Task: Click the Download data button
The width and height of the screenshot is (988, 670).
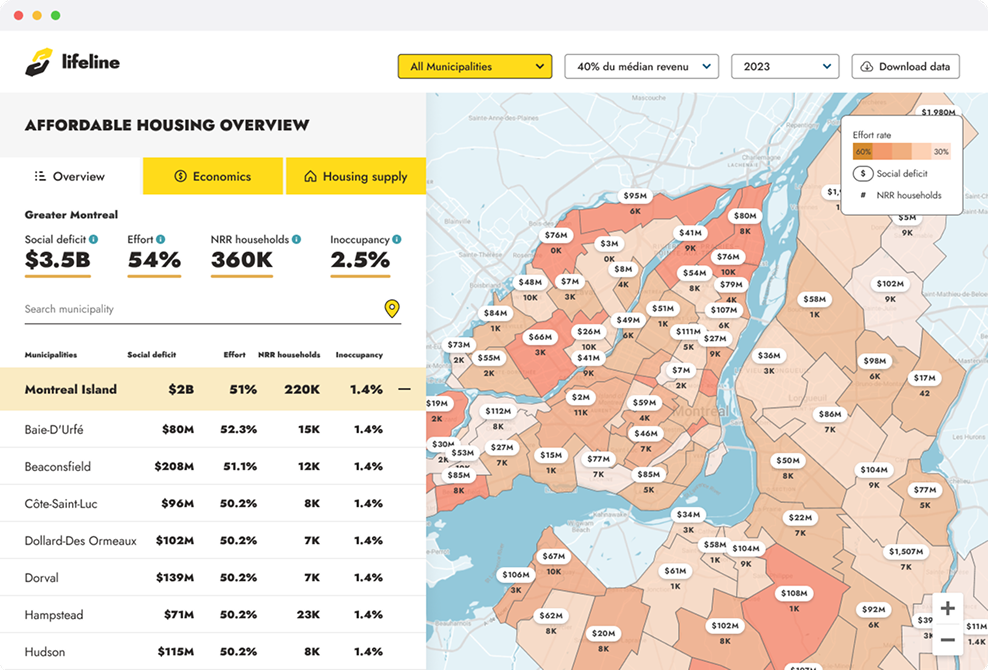Action: (904, 66)
